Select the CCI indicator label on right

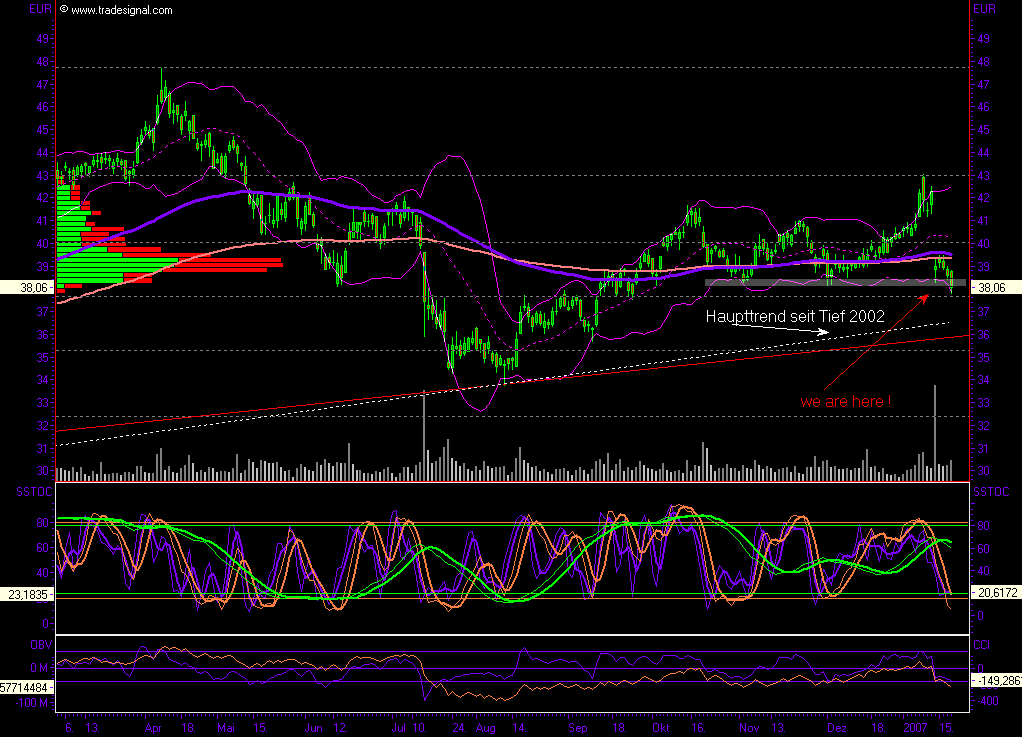(x=984, y=645)
